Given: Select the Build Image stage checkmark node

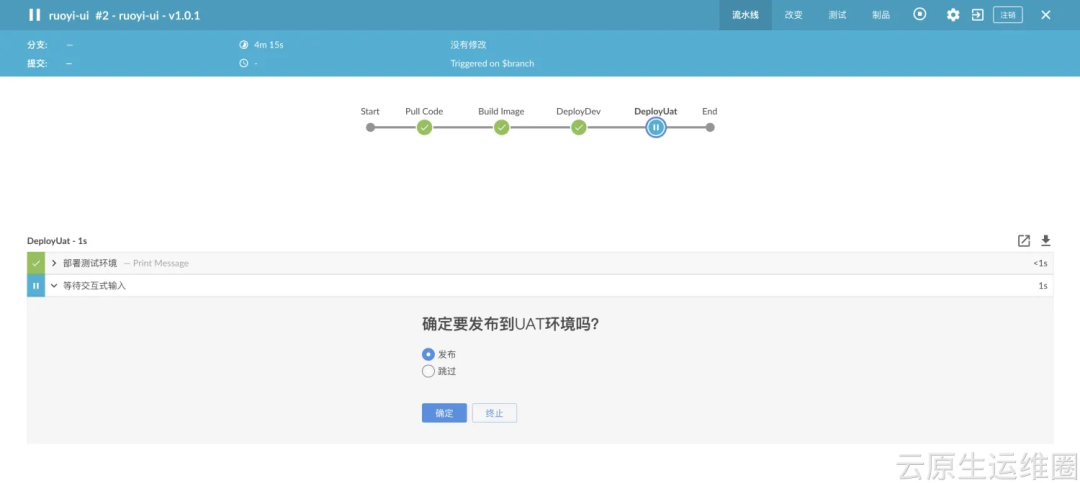Looking at the screenshot, I should click(x=501, y=127).
